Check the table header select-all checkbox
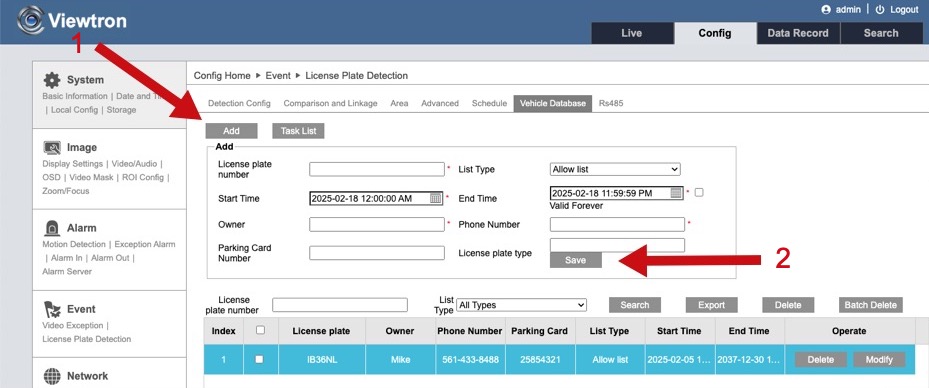 pyautogui.click(x=260, y=331)
